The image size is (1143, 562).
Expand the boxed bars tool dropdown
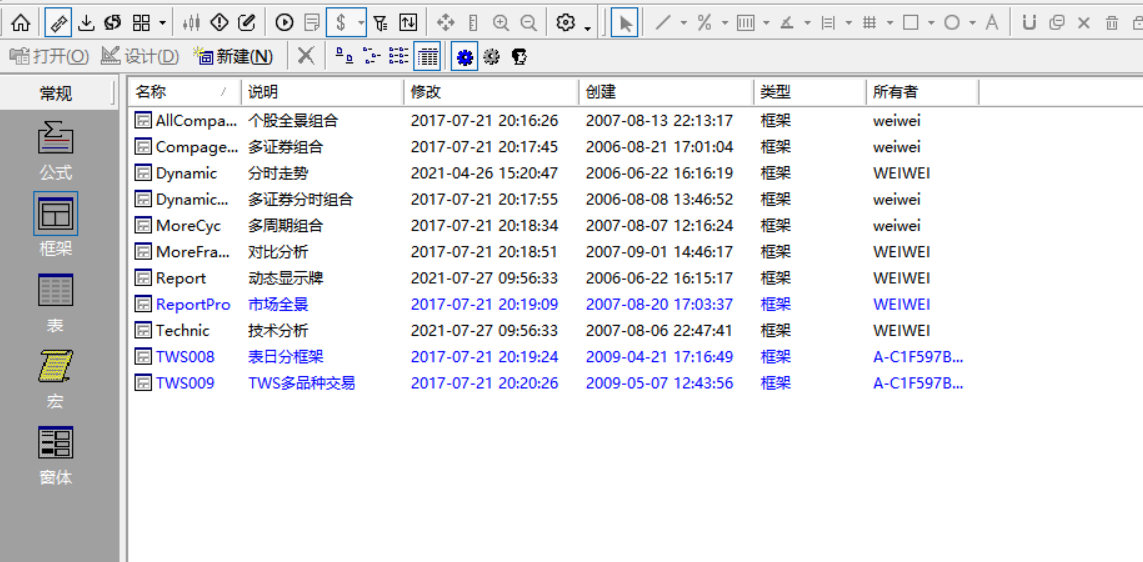(766, 23)
